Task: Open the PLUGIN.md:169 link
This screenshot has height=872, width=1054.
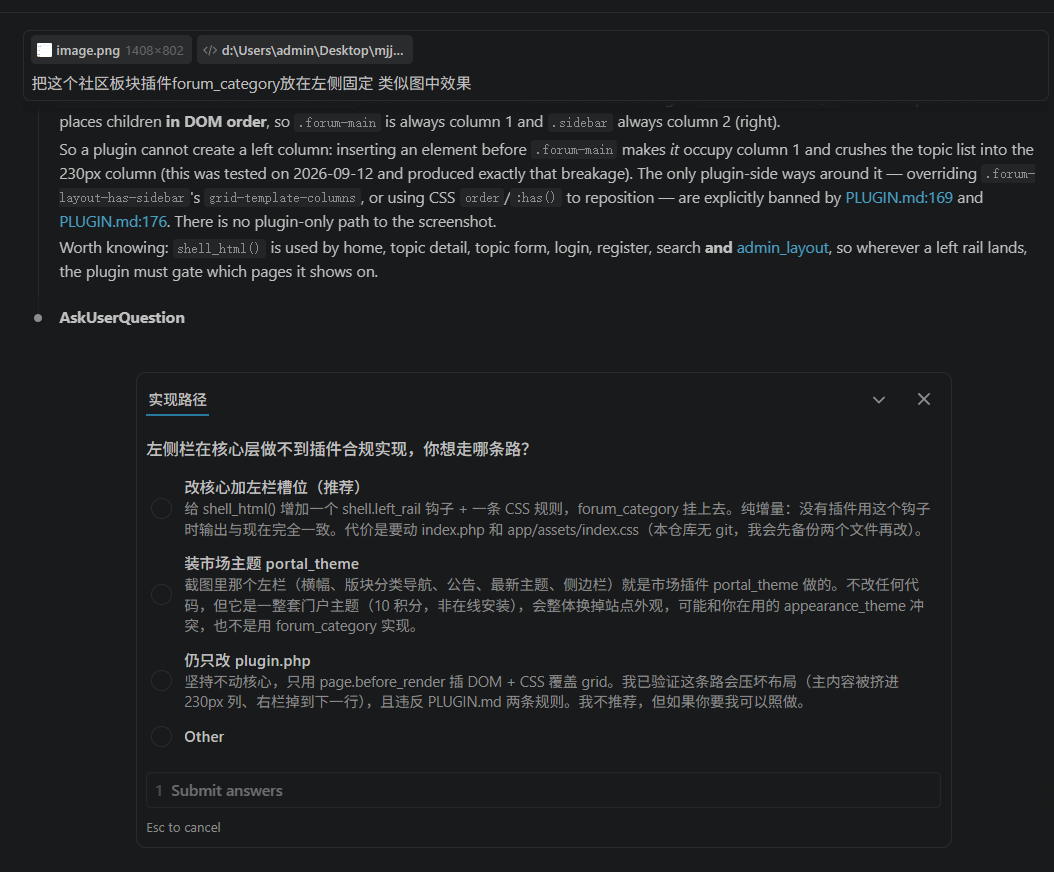Action: [x=899, y=198]
